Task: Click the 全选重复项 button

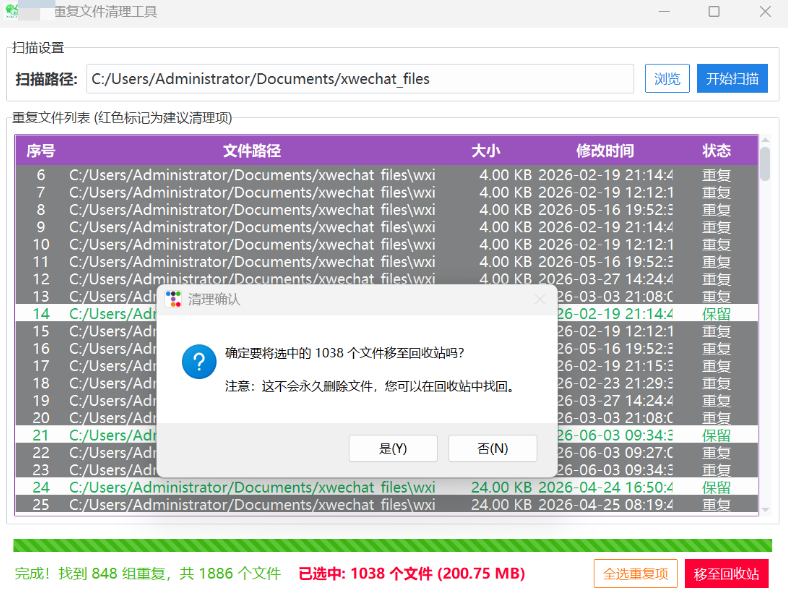Action: click(x=635, y=573)
